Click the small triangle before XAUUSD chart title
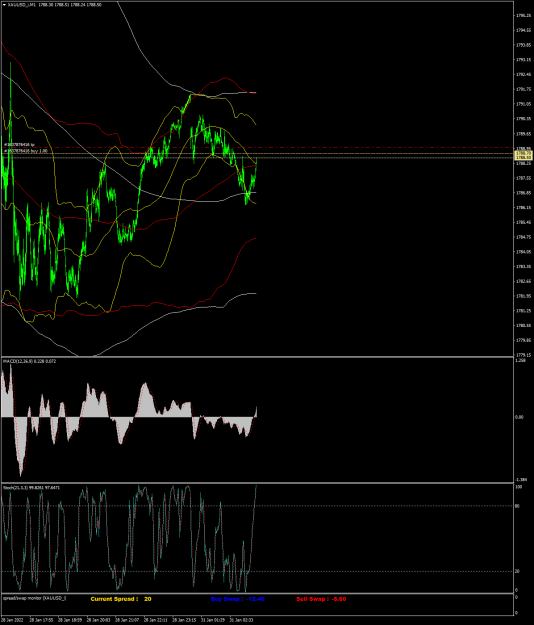Image resolution: width=534 pixels, height=625 pixels. tap(4, 5)
